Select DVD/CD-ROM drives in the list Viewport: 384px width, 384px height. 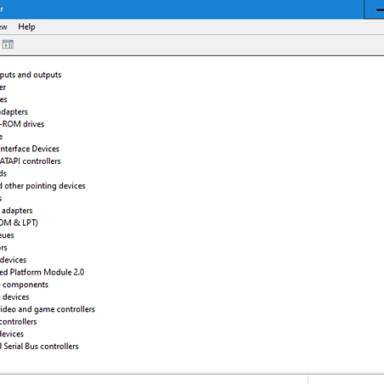pos(22,124)
